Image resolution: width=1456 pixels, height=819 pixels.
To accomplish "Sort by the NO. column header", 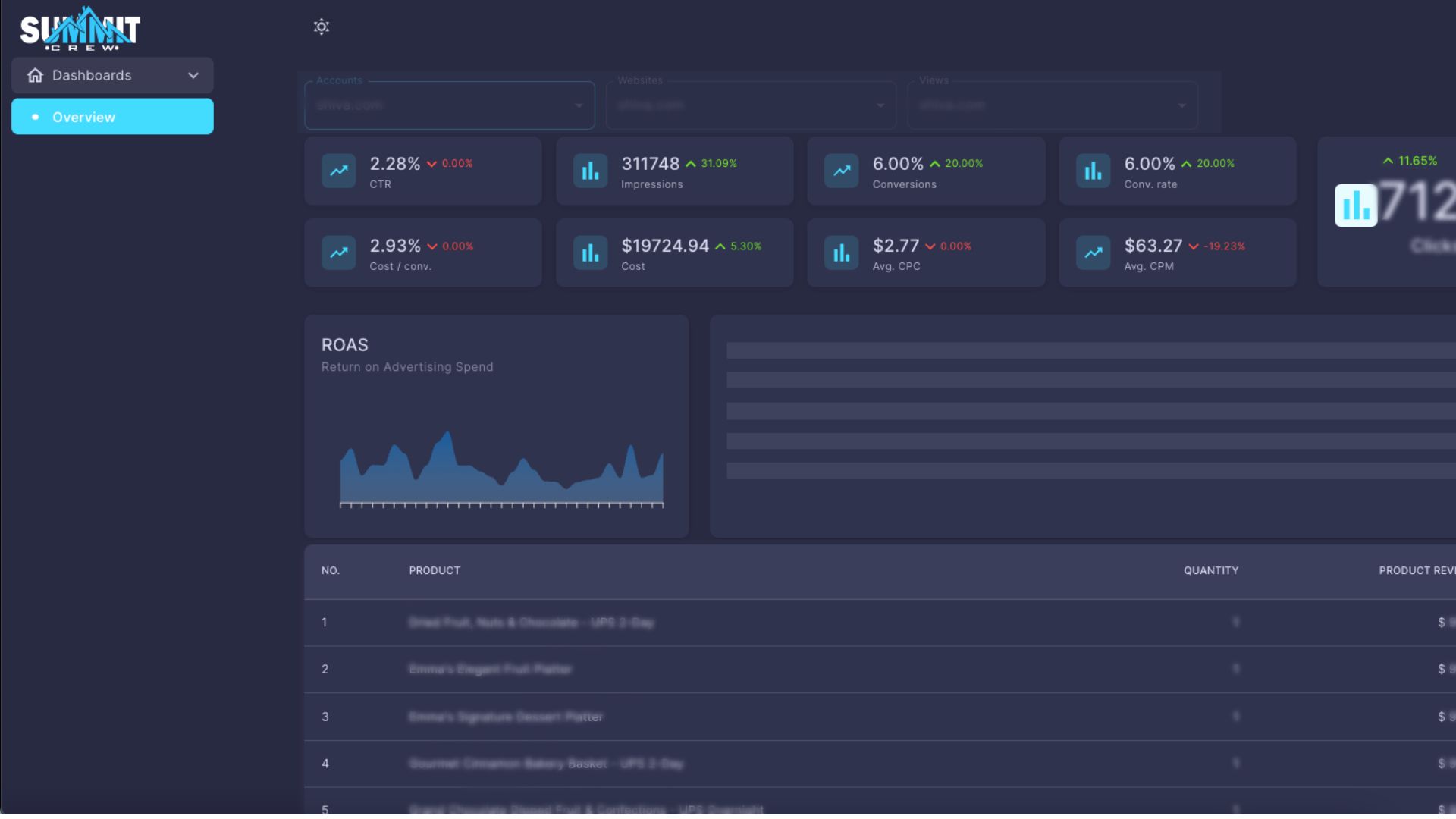I will pyautogui.click(x=331, y=571).
